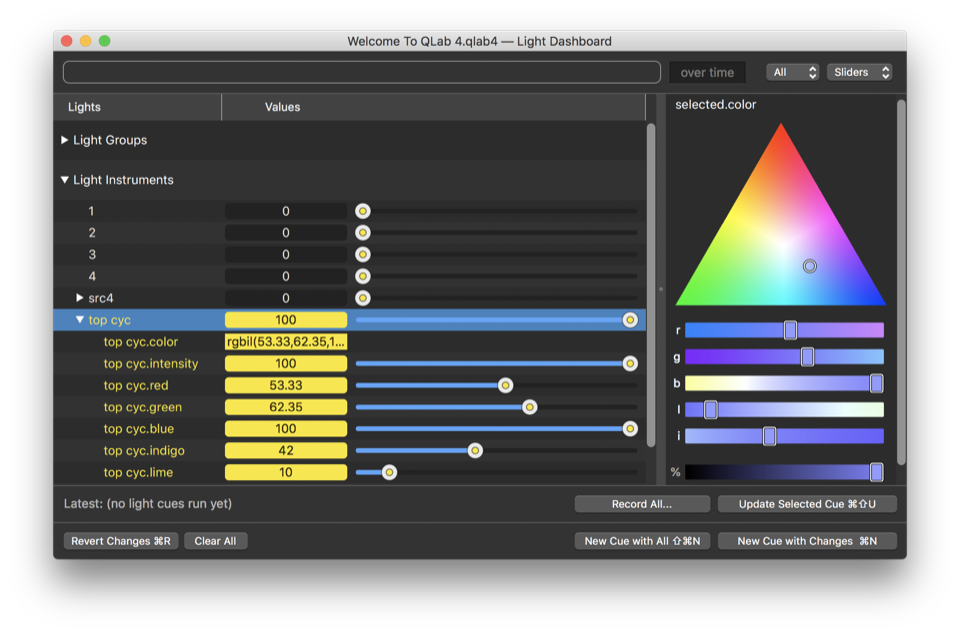Click Record All button
960x635 pixels.
pos(642,504)
